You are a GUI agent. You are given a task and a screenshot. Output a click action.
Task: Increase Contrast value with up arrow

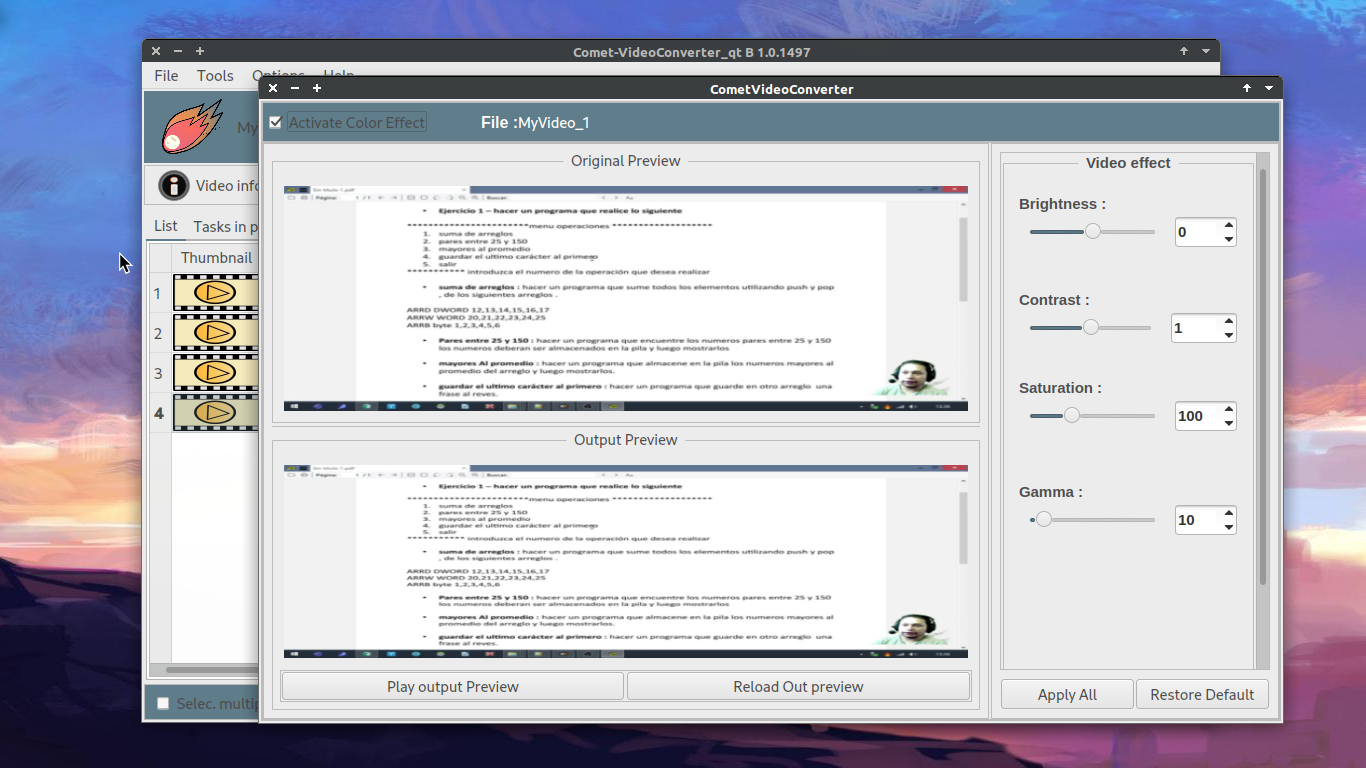(1229, 321)
